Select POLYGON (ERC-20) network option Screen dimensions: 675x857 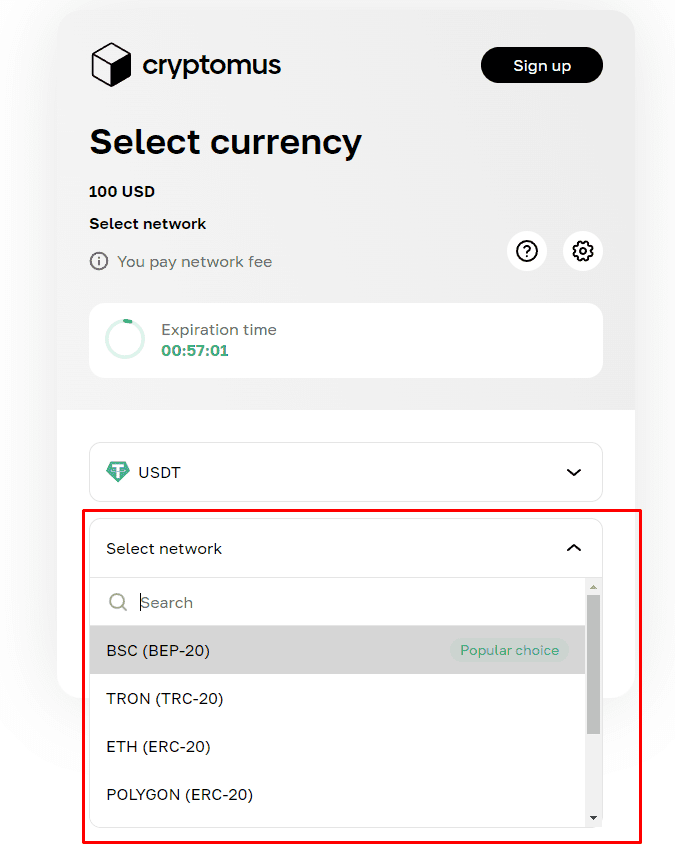coord(180,795)
